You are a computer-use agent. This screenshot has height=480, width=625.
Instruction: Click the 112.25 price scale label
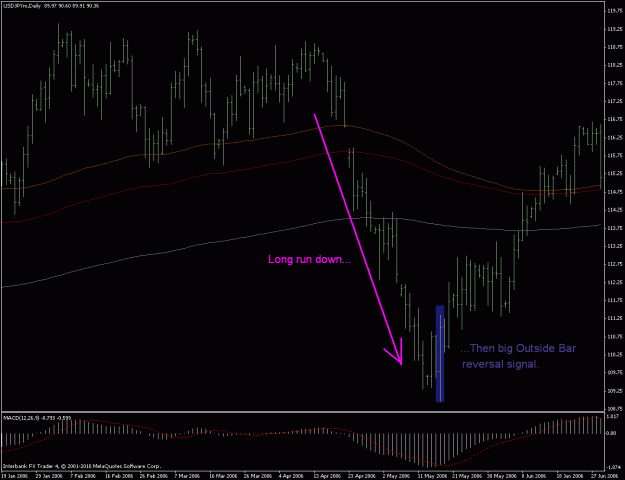click(x=615, y=282)
